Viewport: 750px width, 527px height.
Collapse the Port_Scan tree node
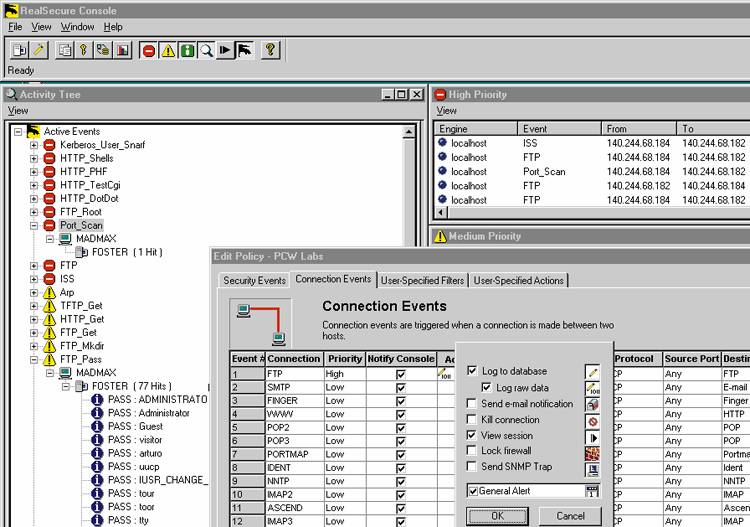click(34, 226)
